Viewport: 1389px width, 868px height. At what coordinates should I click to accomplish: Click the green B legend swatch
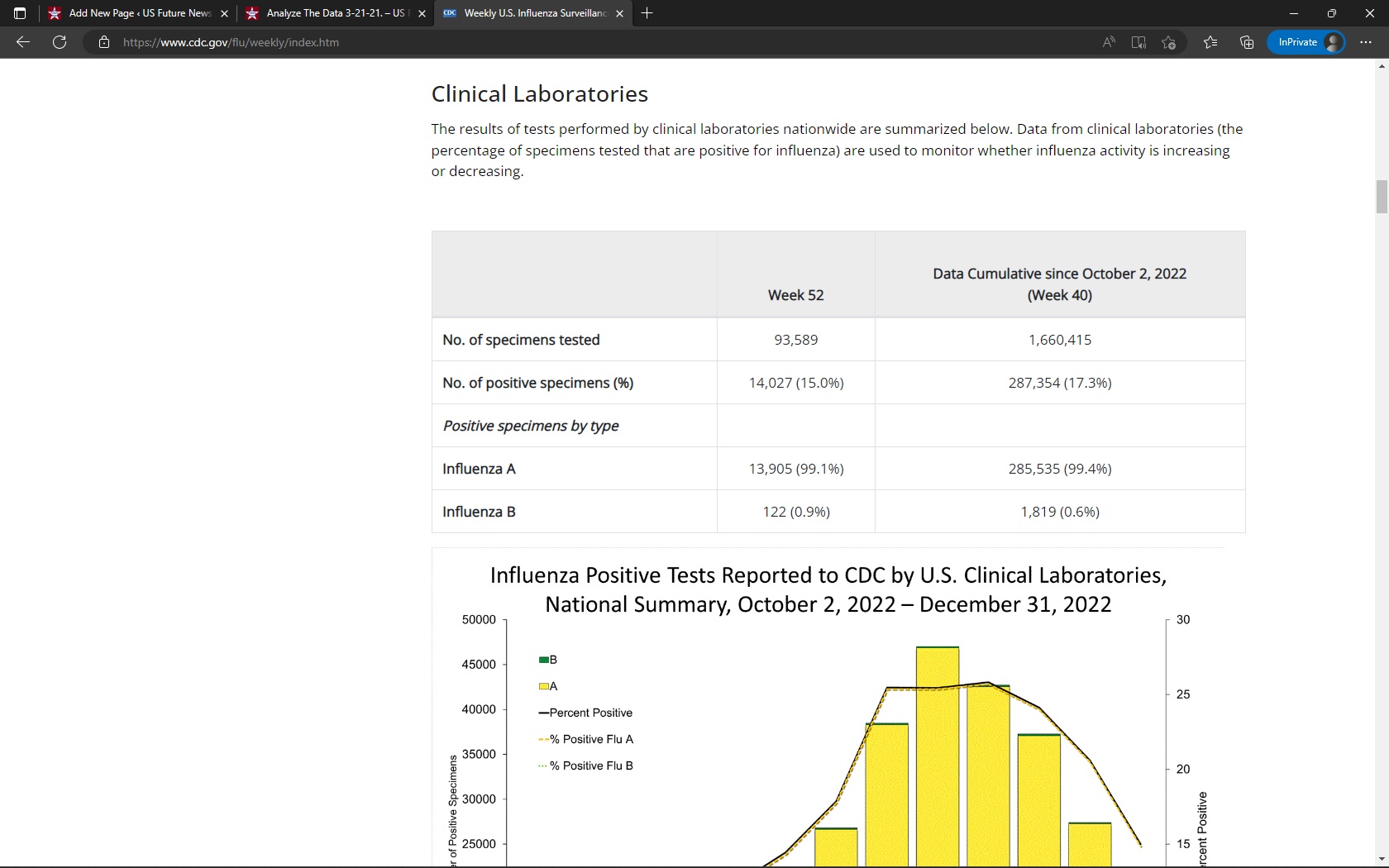click(x=543, y=660)
